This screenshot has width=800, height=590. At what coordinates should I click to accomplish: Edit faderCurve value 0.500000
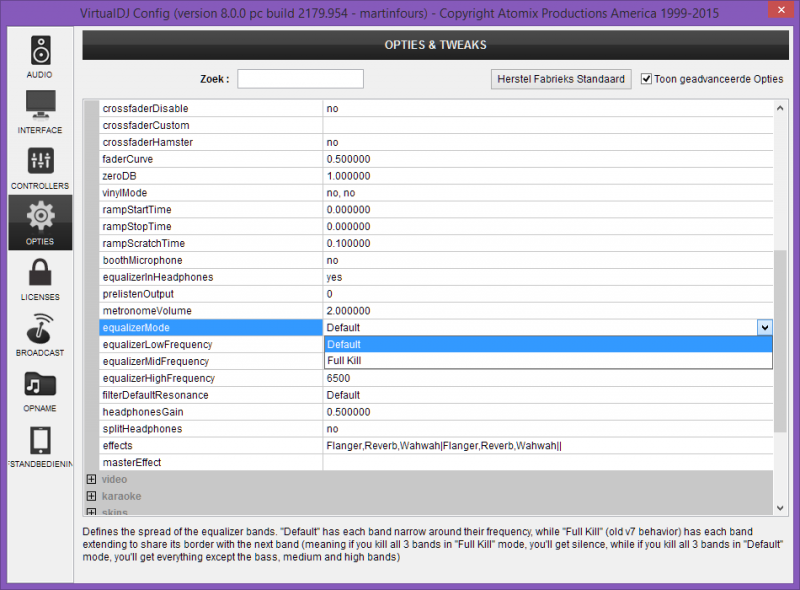548,159
